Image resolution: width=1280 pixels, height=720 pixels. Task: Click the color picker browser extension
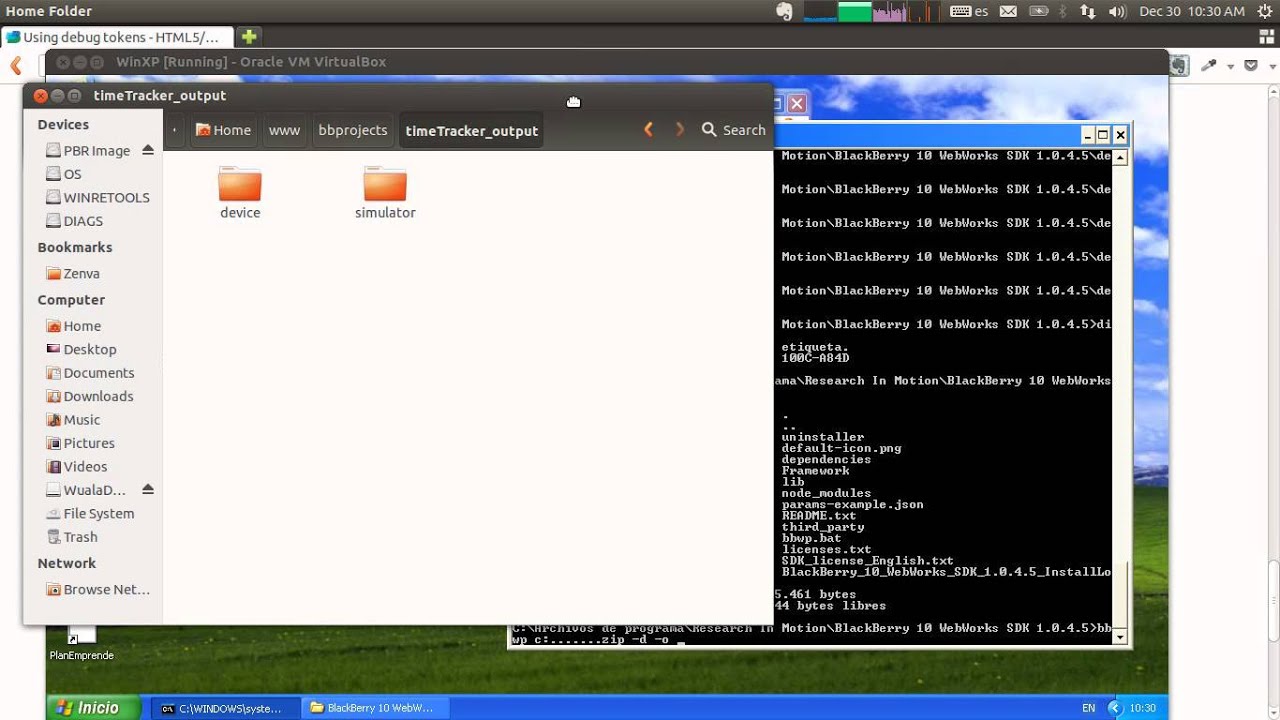(x=1208, y=66)
